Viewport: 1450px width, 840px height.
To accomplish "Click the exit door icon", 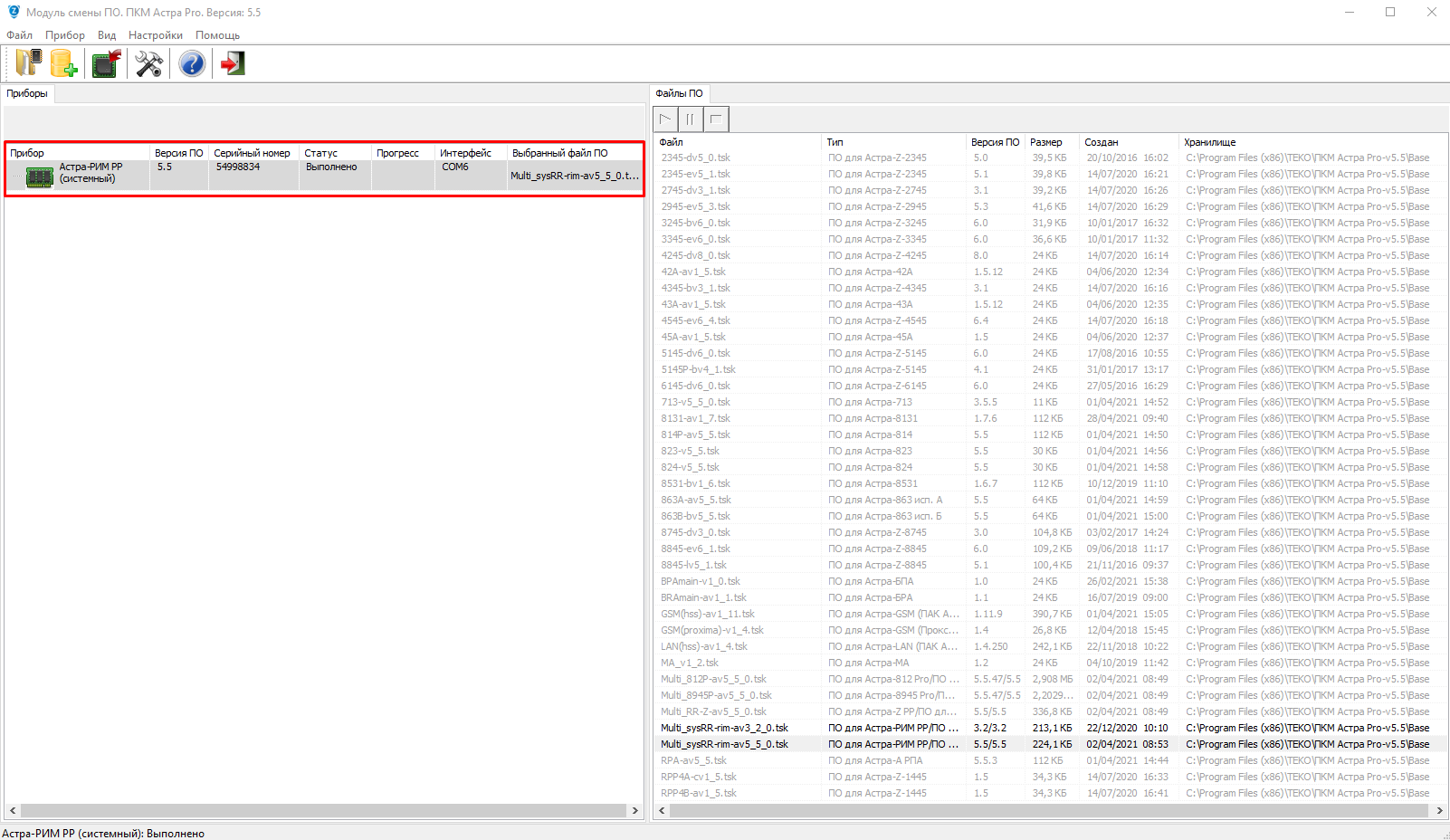I will (234, 62).
